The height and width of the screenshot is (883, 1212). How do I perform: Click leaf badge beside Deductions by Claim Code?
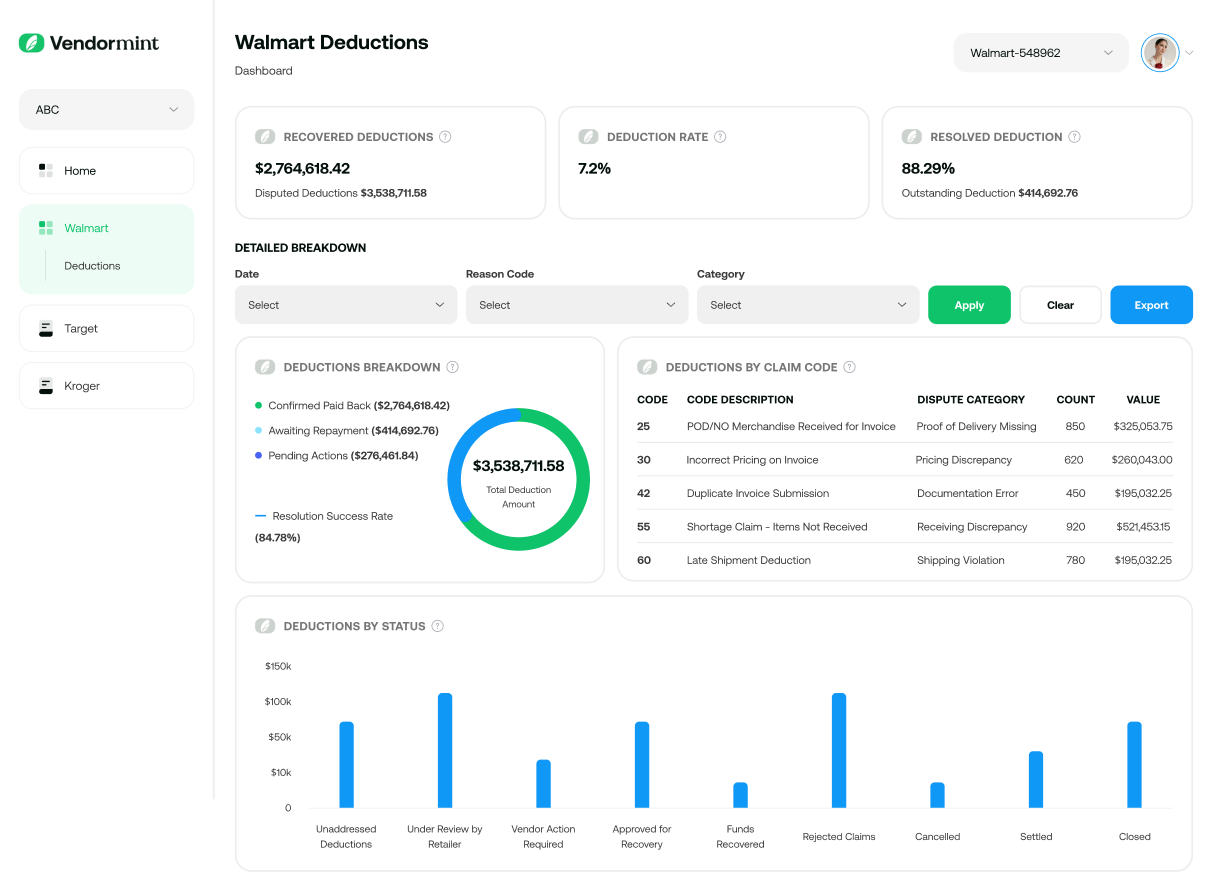pos(647,367)
